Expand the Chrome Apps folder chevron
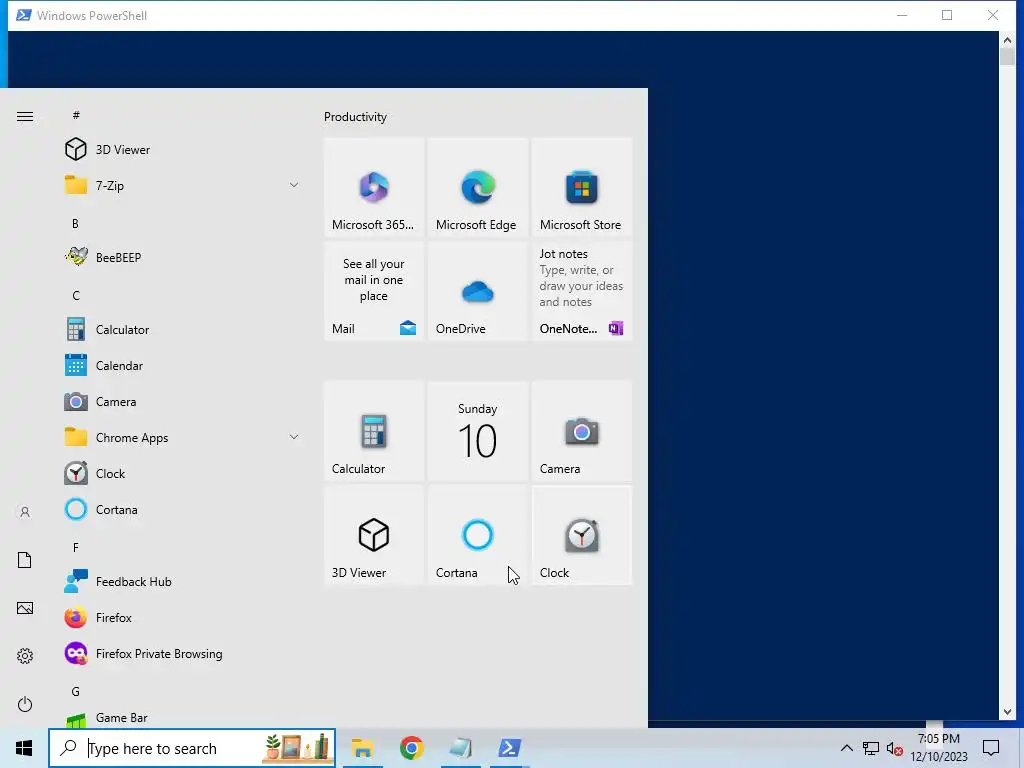Screen dimensions: 1024x768 click(x=294, y=437)
